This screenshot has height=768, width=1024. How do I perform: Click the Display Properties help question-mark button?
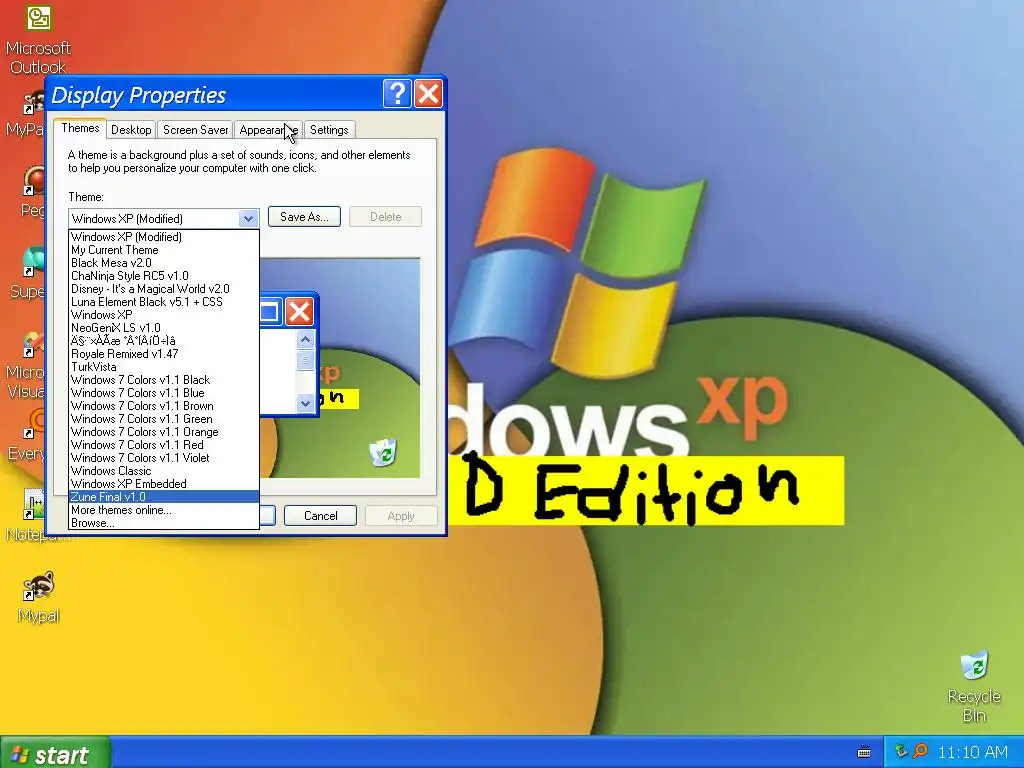397,94
